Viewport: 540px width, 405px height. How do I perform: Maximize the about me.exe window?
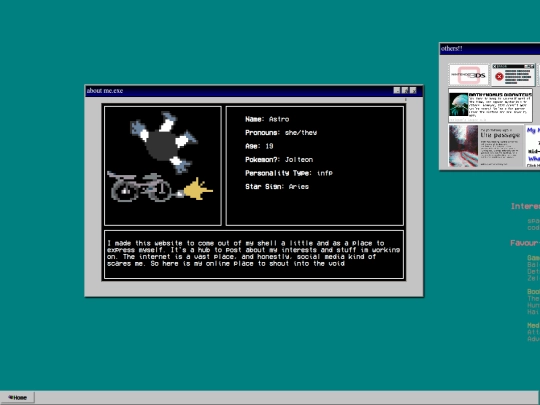tap(405, 91)
